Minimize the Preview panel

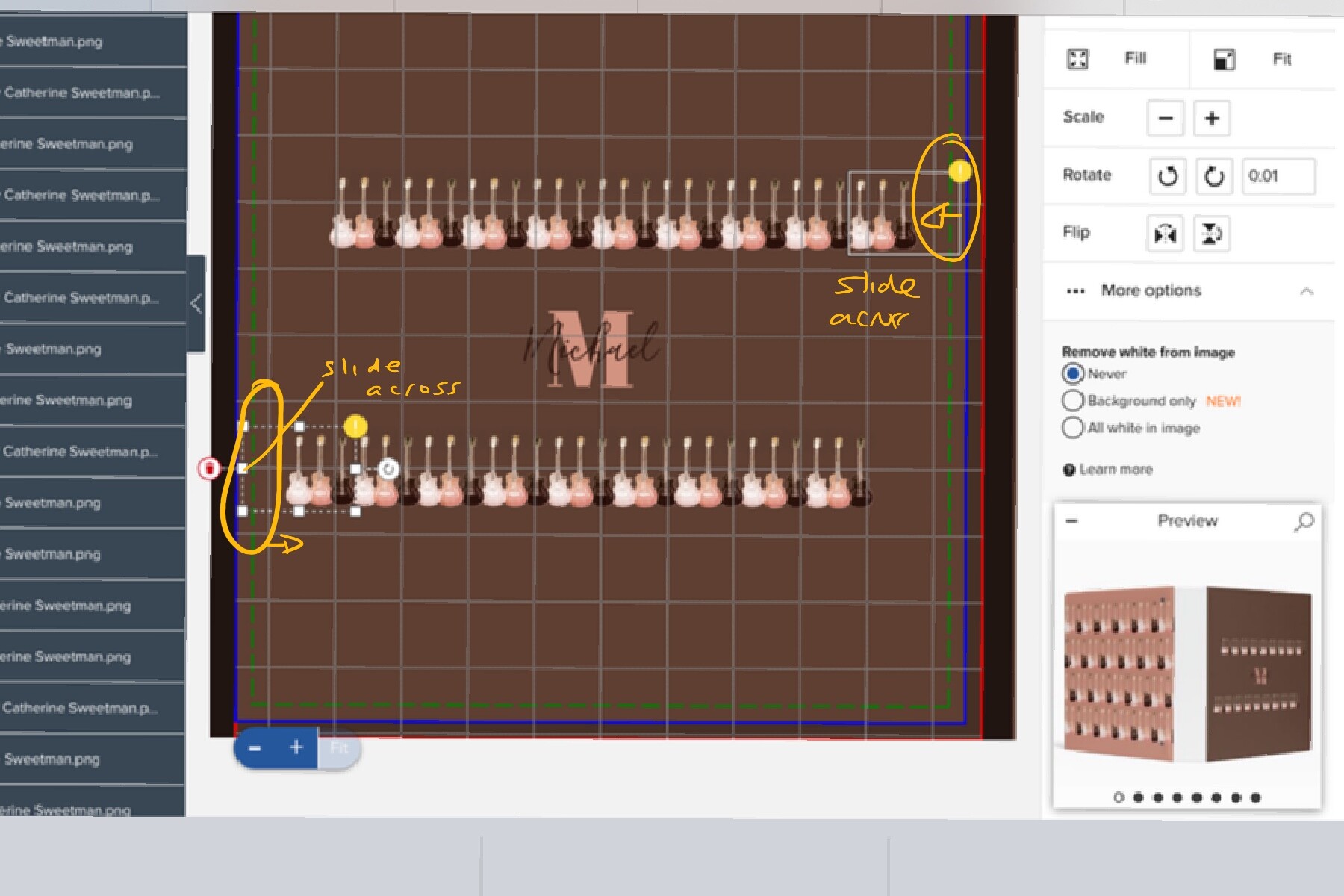1071,521
